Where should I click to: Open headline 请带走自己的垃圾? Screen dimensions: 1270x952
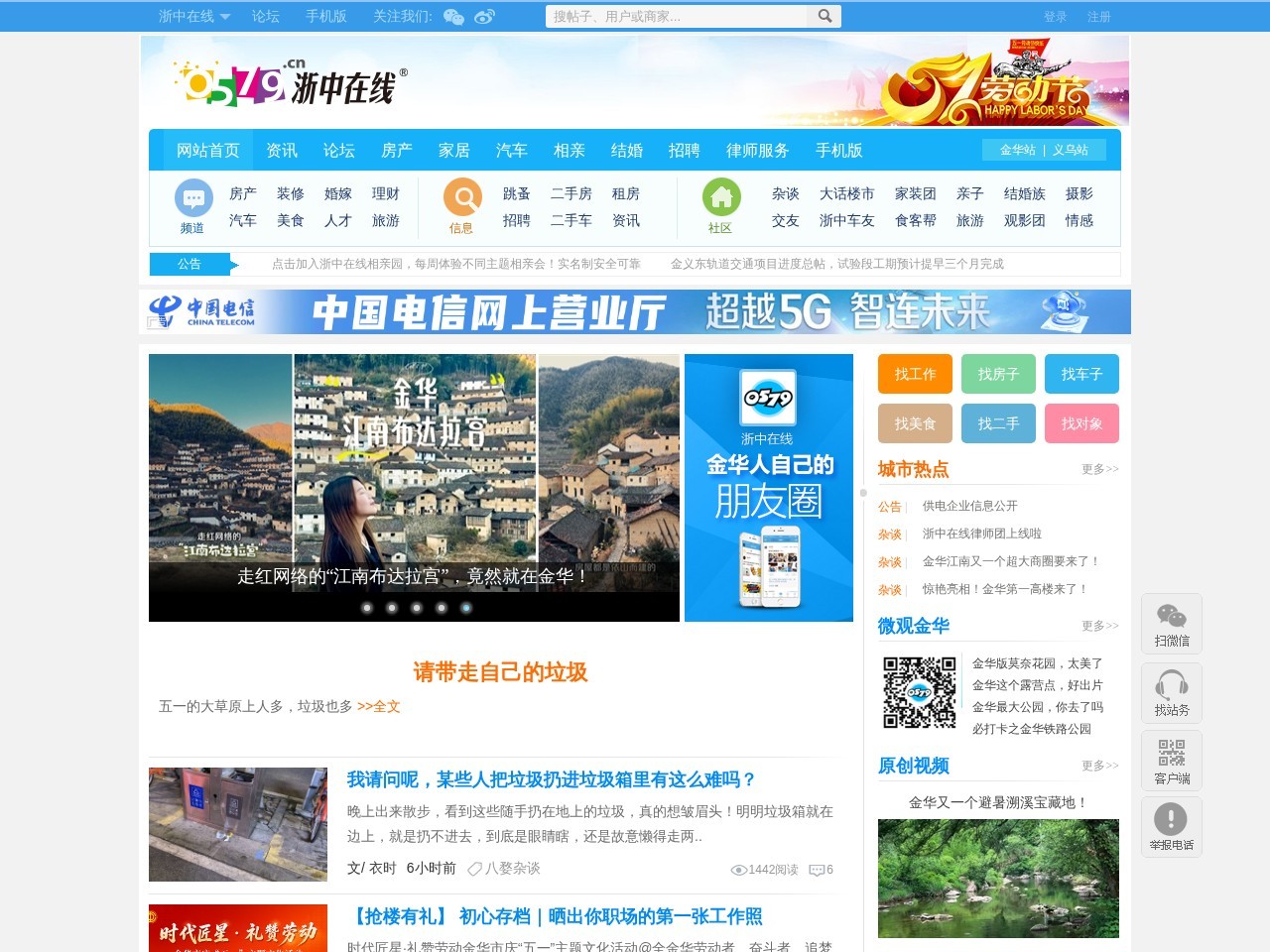point(500,672)
